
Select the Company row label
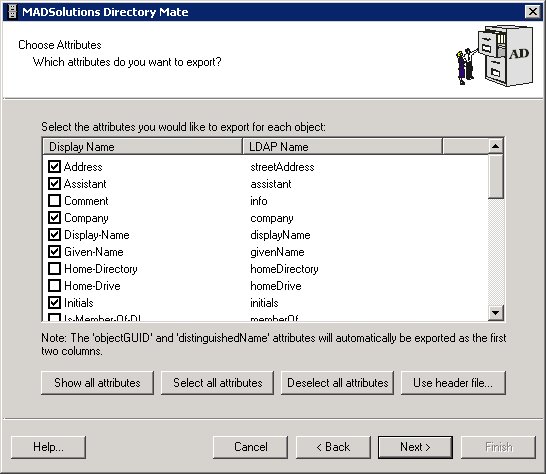[86, 218]
